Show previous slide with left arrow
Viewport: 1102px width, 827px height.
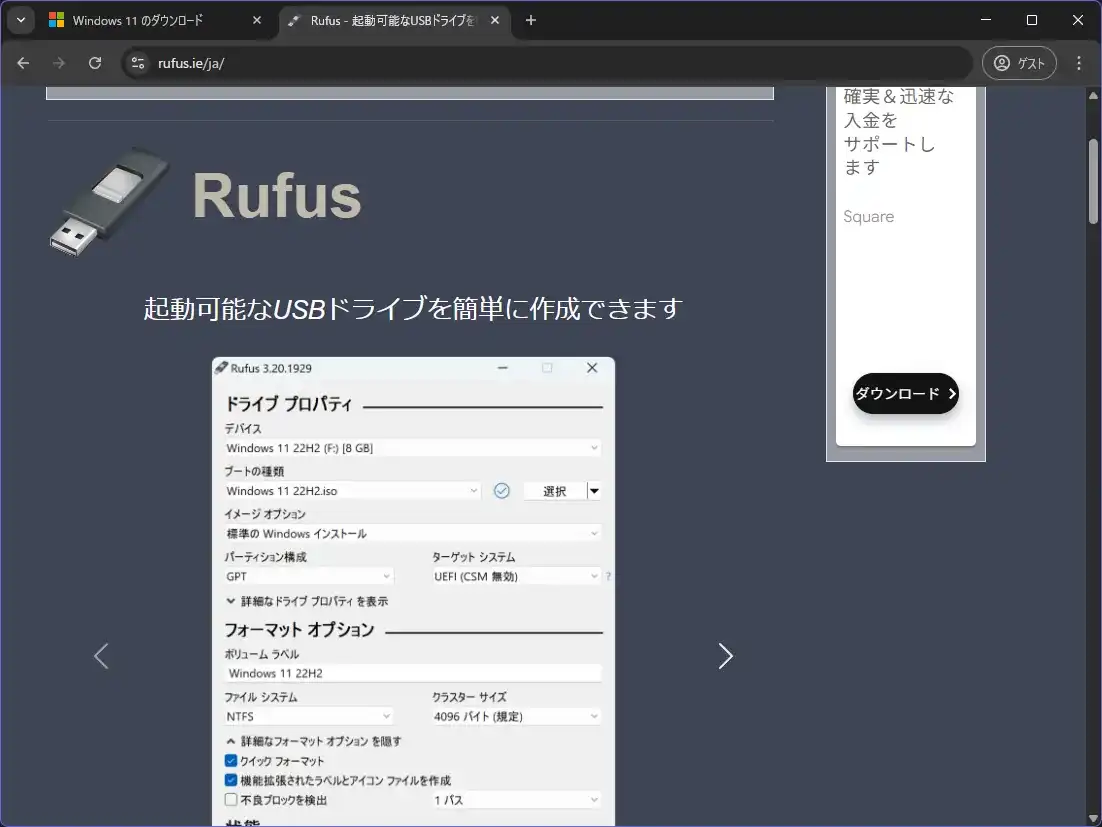pos(101,656)
